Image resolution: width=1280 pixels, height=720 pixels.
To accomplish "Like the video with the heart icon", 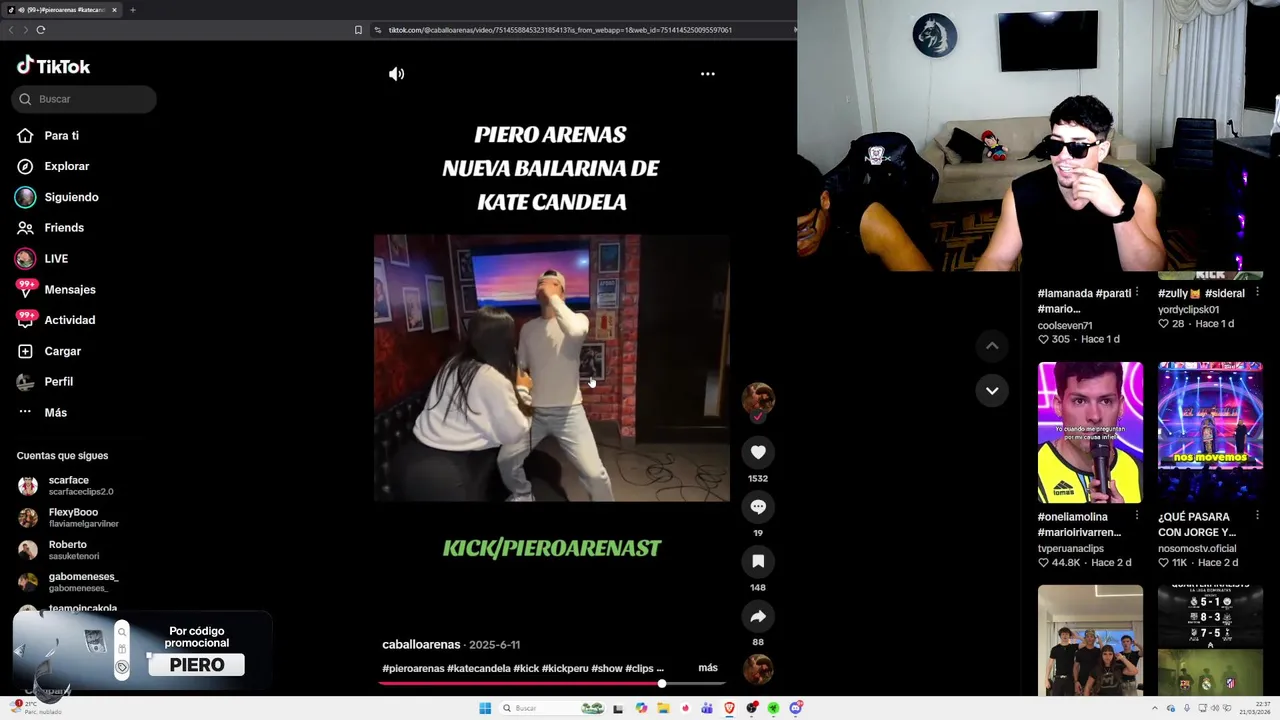I will [x=758, y=453].
